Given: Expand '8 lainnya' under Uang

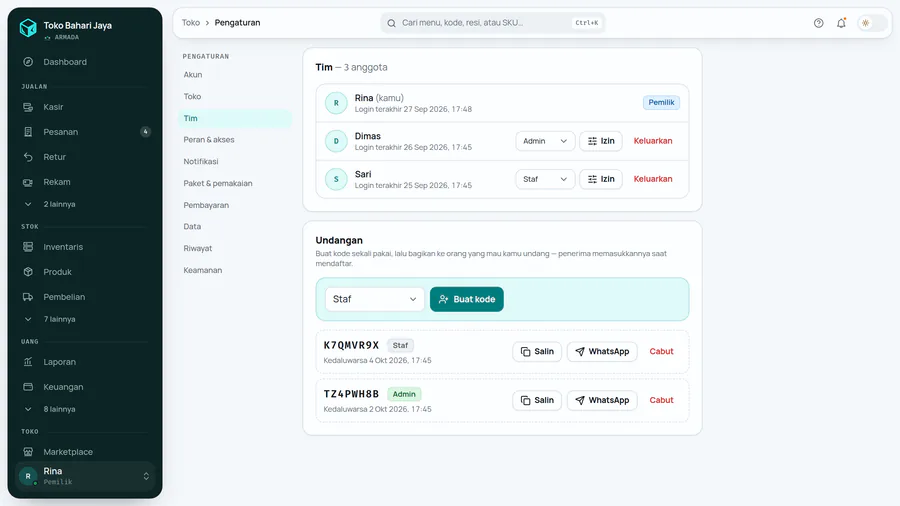Looking at the screenshot, I should [85, 410].
